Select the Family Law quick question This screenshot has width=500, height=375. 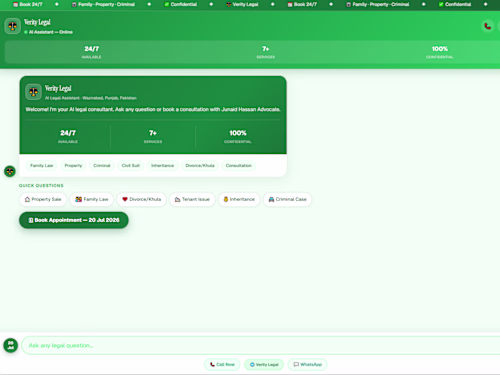92,199
